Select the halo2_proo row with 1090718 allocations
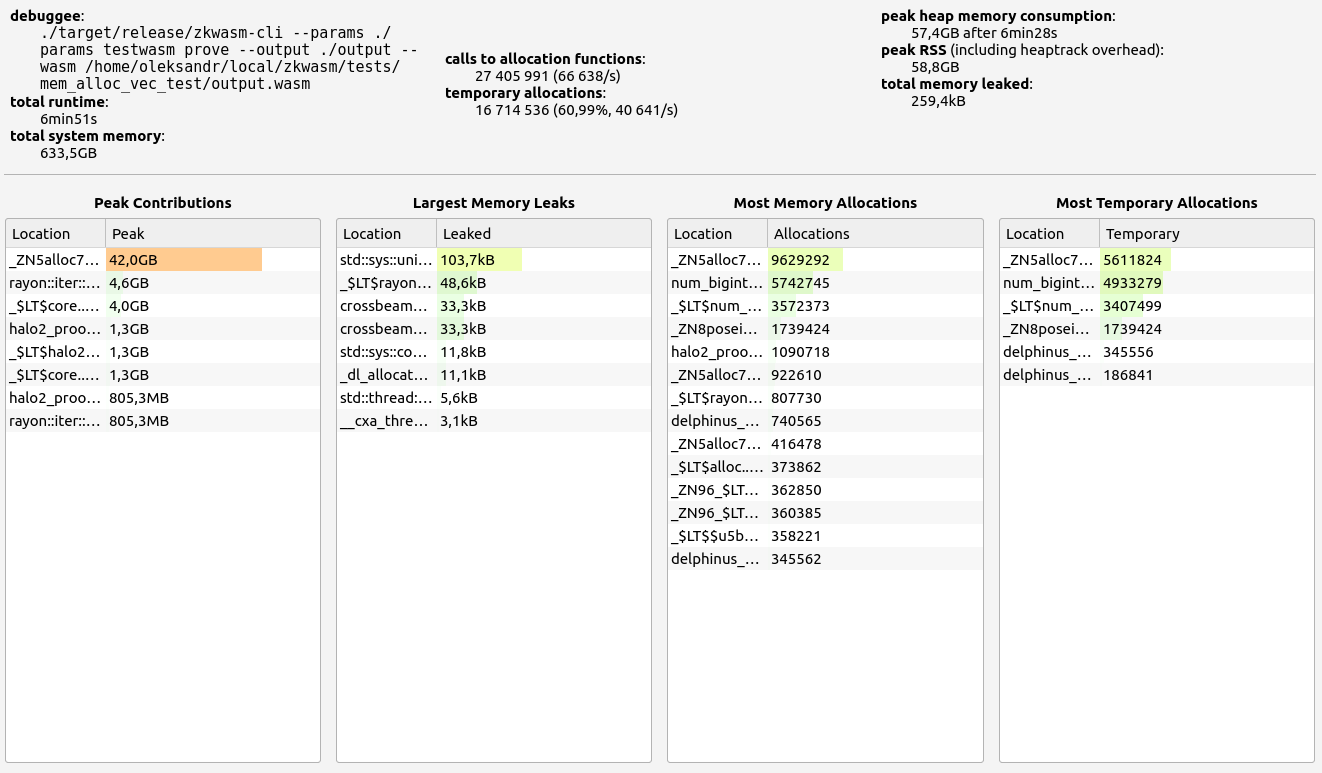Screen dimensions: 1322x773 718,352
